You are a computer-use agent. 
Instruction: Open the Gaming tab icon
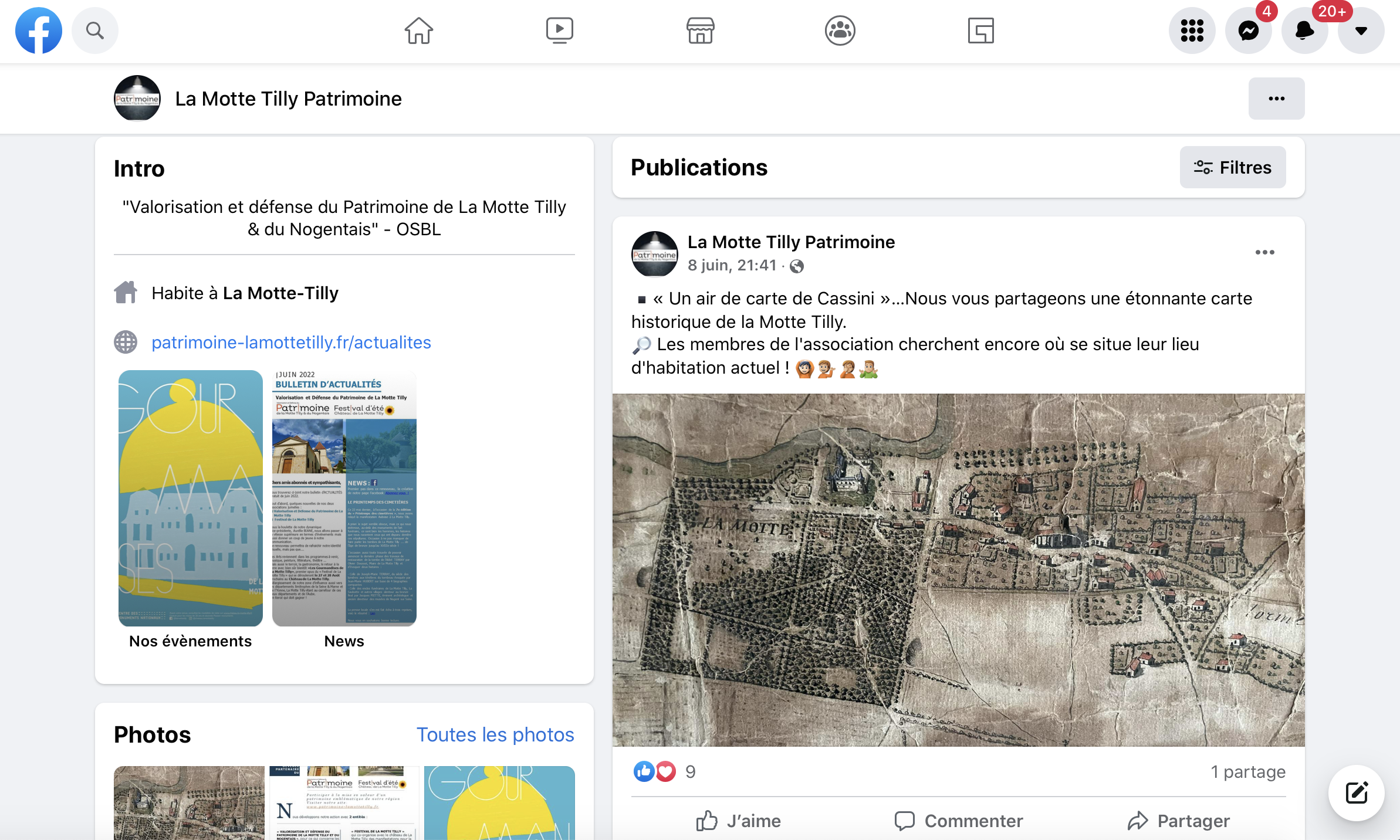[980, 31]
